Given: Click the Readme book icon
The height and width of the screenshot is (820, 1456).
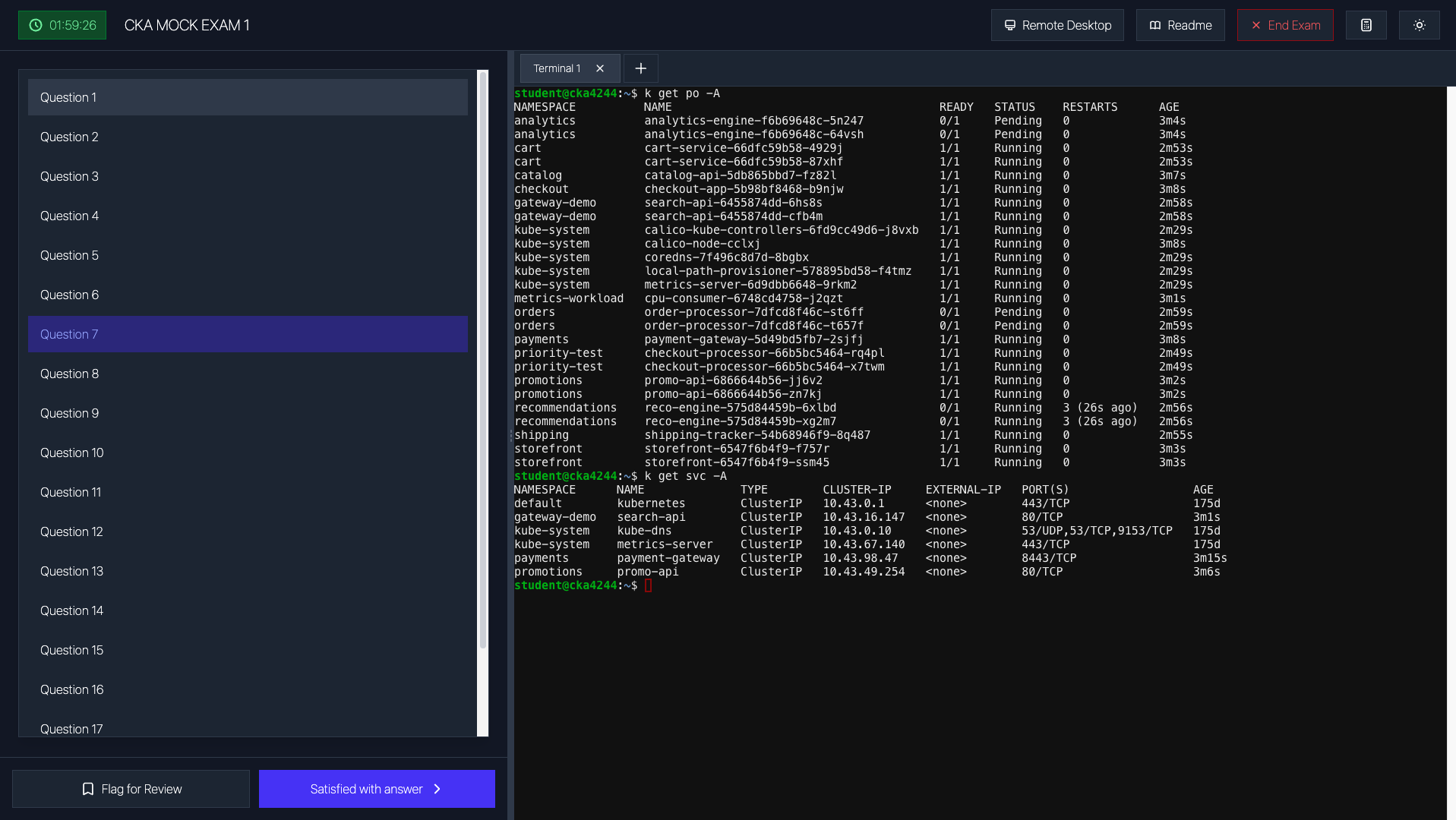Looking at the screenshot, I should click(1154, 25).
